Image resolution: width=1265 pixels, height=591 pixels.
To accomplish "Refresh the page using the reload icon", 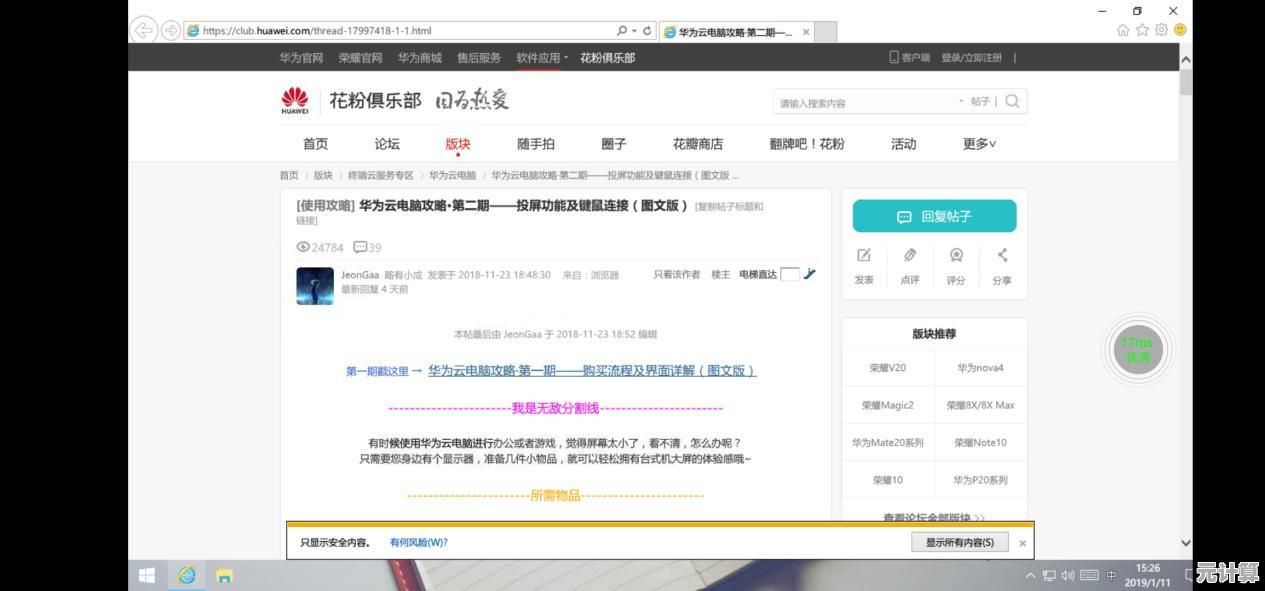I will pyautogui.click(x=647, y=31).
